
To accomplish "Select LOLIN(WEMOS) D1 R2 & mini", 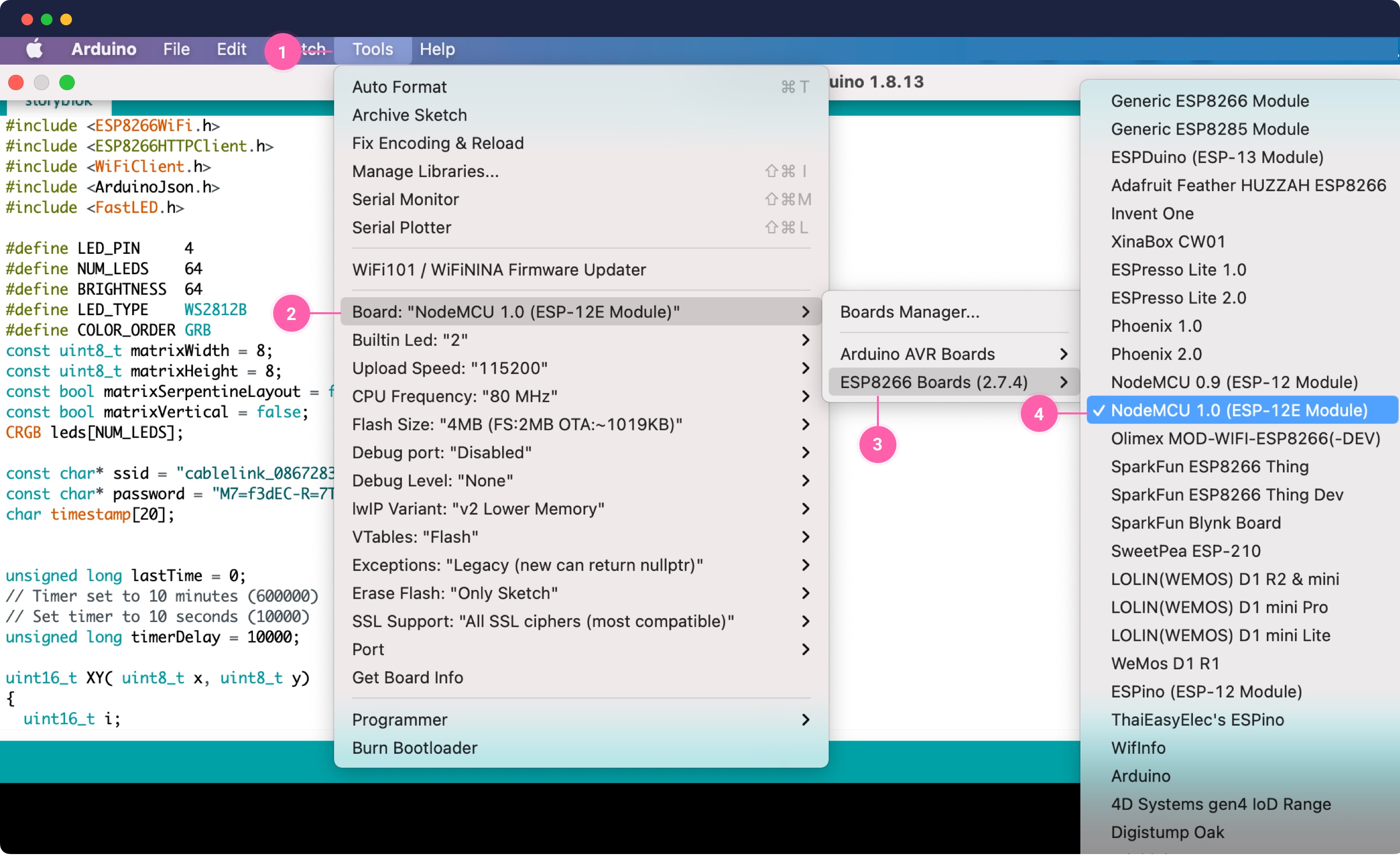I will (x=1242, y=579).
